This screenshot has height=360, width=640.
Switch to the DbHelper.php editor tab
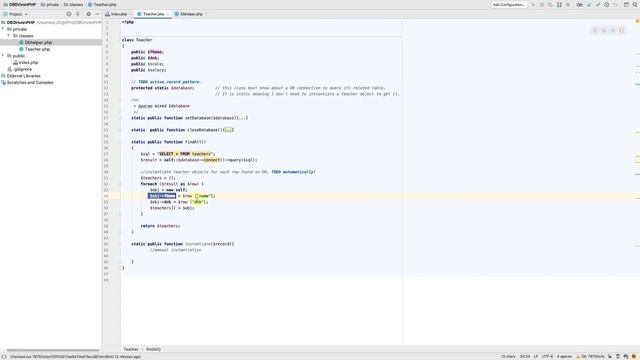(x=191, y=14)
